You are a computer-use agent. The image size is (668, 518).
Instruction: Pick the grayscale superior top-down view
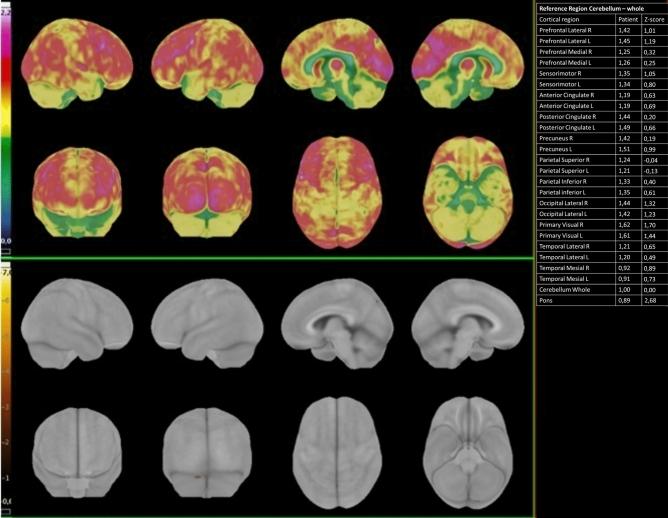point(337,452)
